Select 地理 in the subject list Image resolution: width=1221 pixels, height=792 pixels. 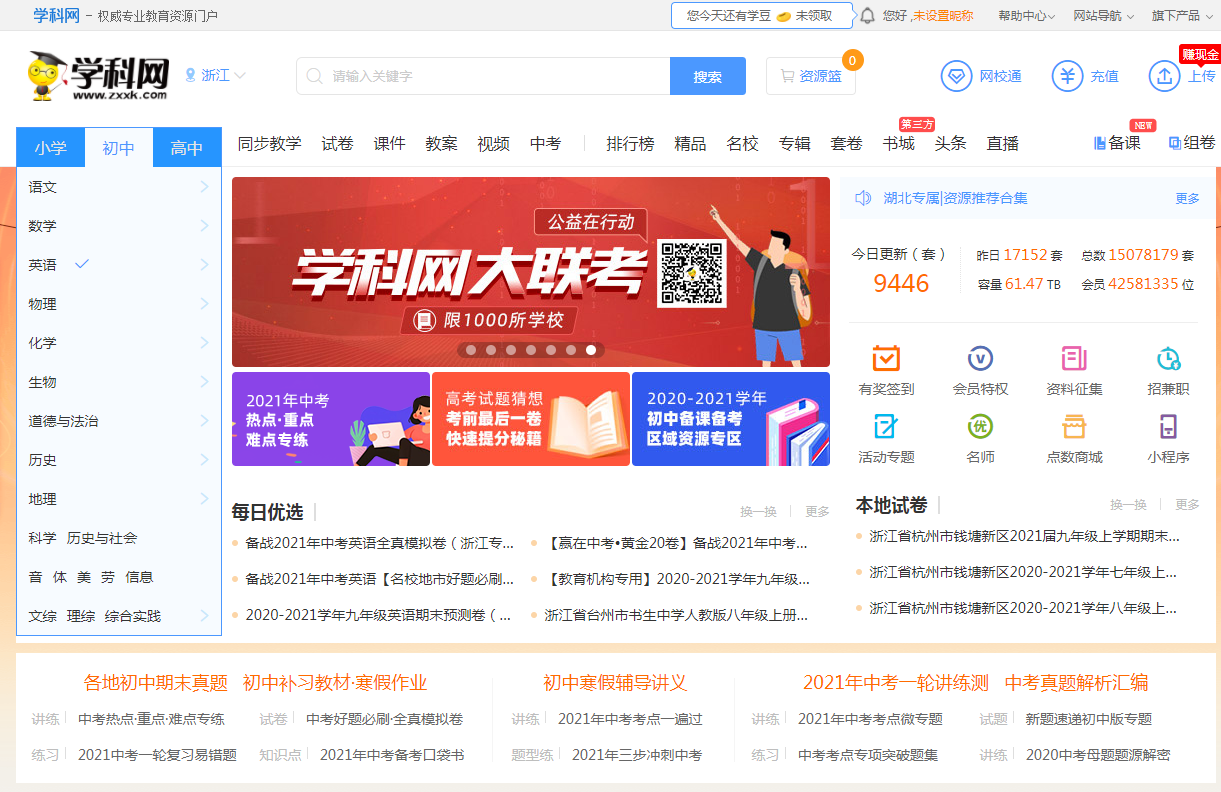pos(43,499)
